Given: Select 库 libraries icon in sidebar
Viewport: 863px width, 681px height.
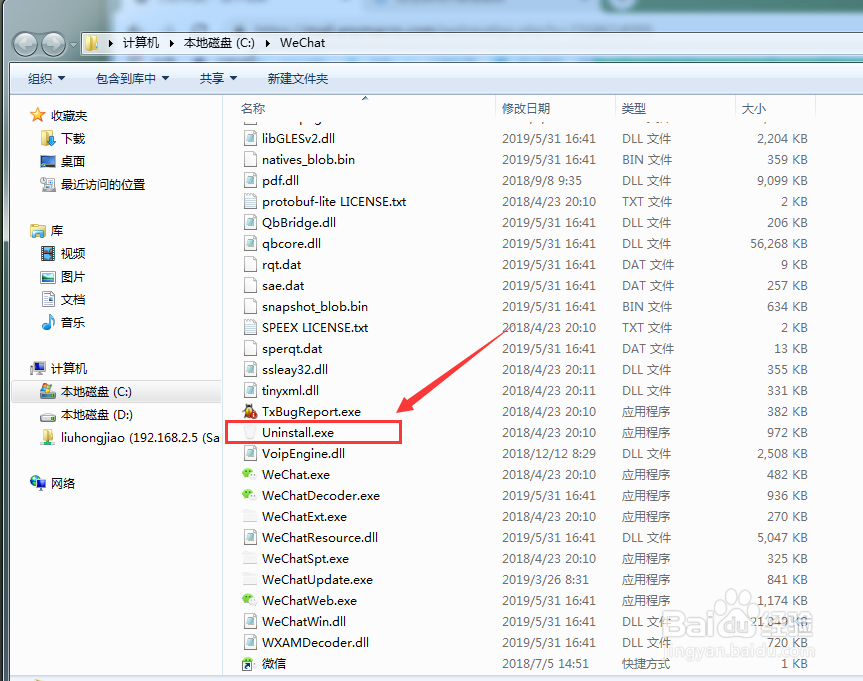Looking at the screenshot, I should coord(37,231).
